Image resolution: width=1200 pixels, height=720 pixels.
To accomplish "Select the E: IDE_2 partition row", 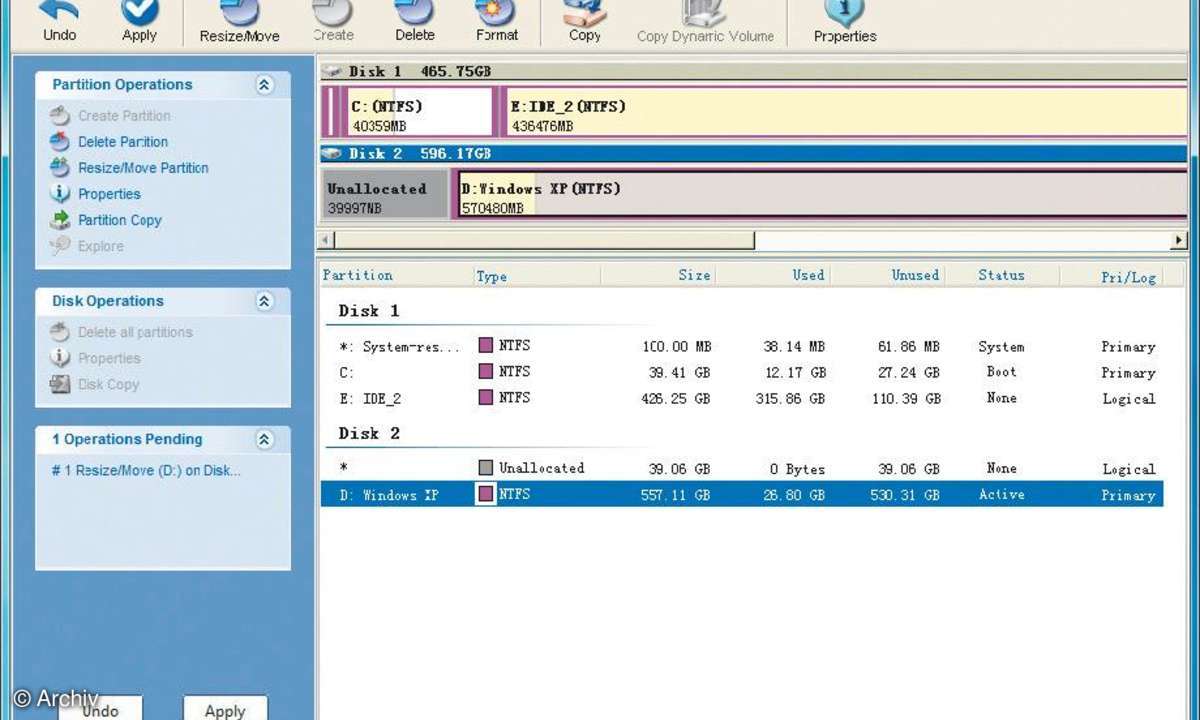I will (741, 398).
